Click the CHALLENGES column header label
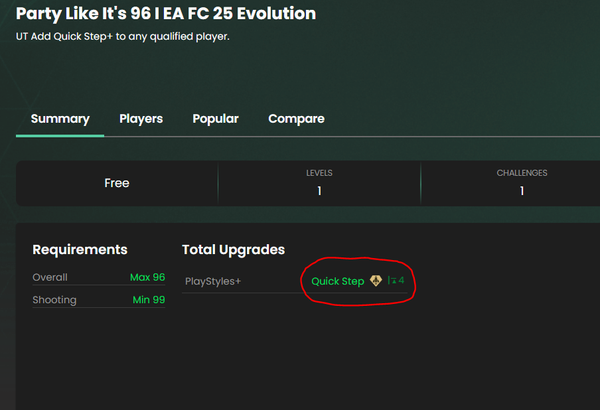 click(x=522, y=173)
